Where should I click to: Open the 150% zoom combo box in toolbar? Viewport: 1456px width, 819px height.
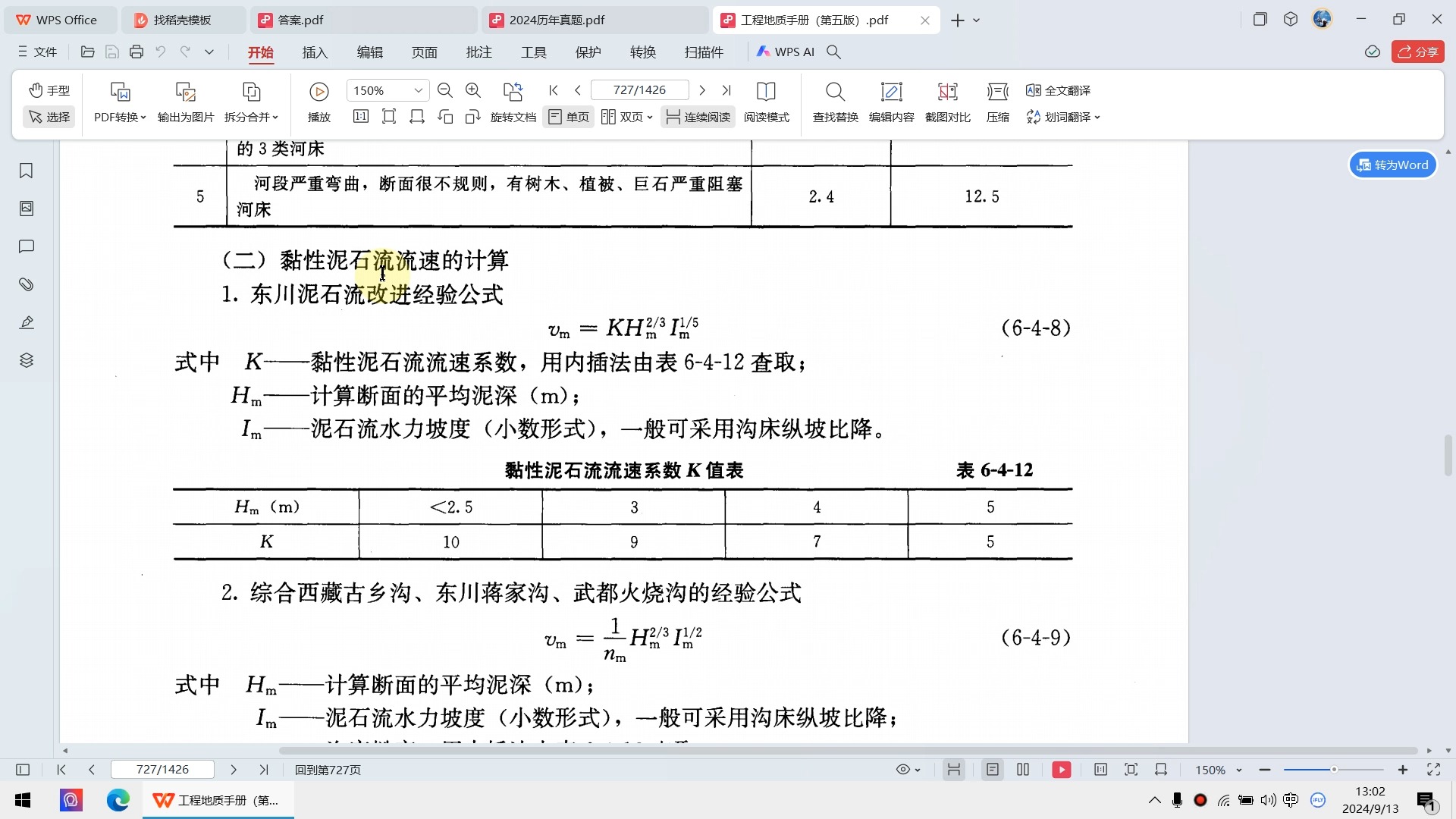(x=388, y=90)
